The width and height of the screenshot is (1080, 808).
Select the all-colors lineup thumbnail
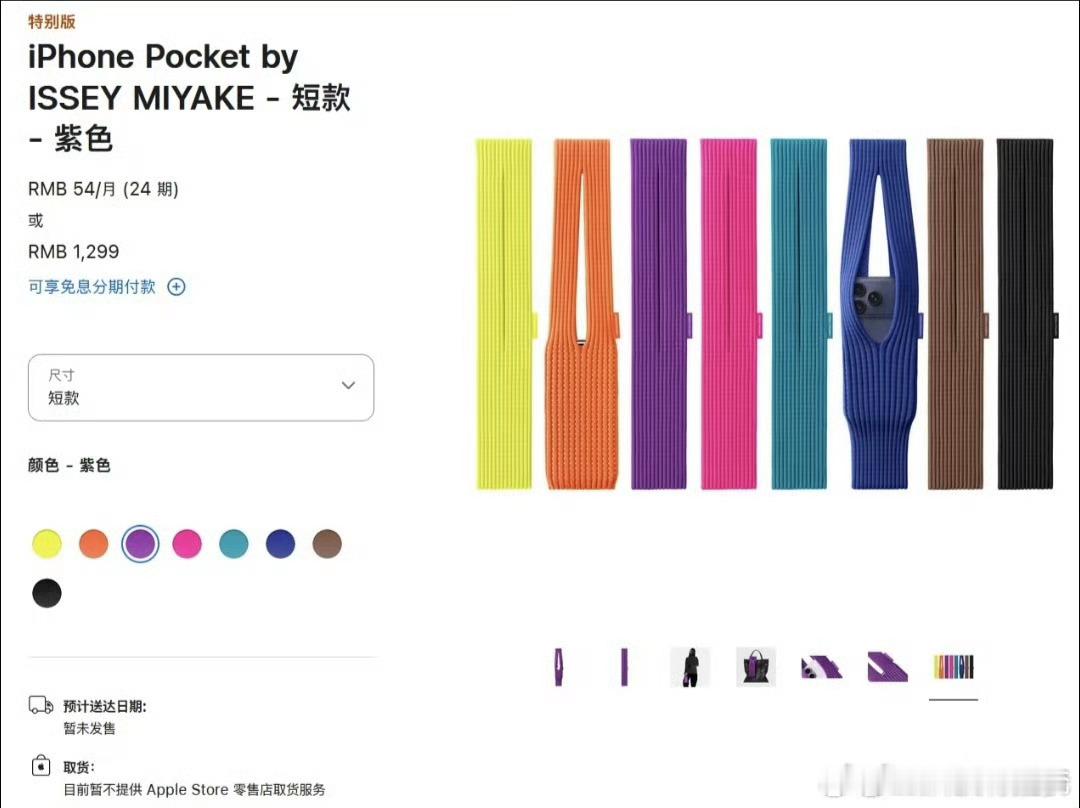(953, 667)
